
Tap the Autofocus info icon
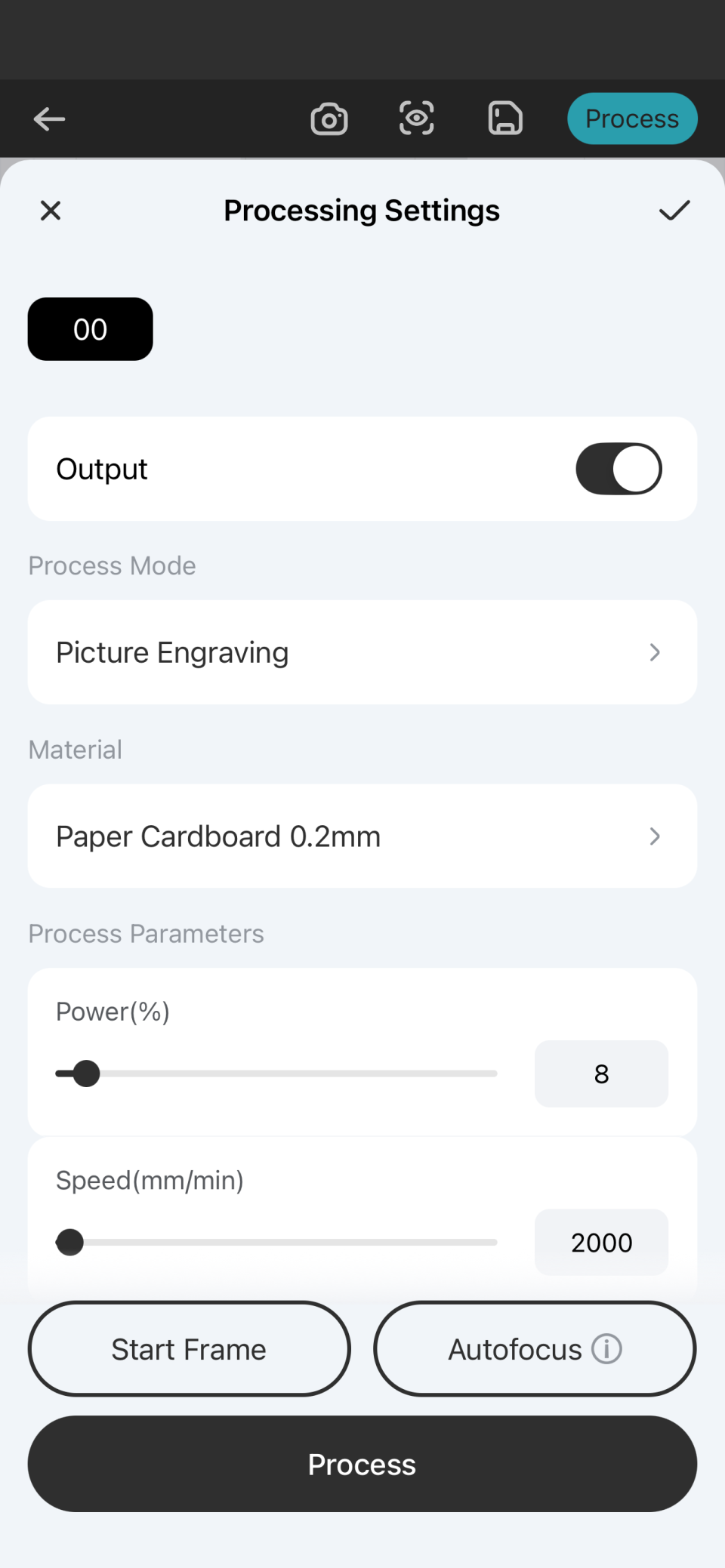click(x=606, y=1348)
